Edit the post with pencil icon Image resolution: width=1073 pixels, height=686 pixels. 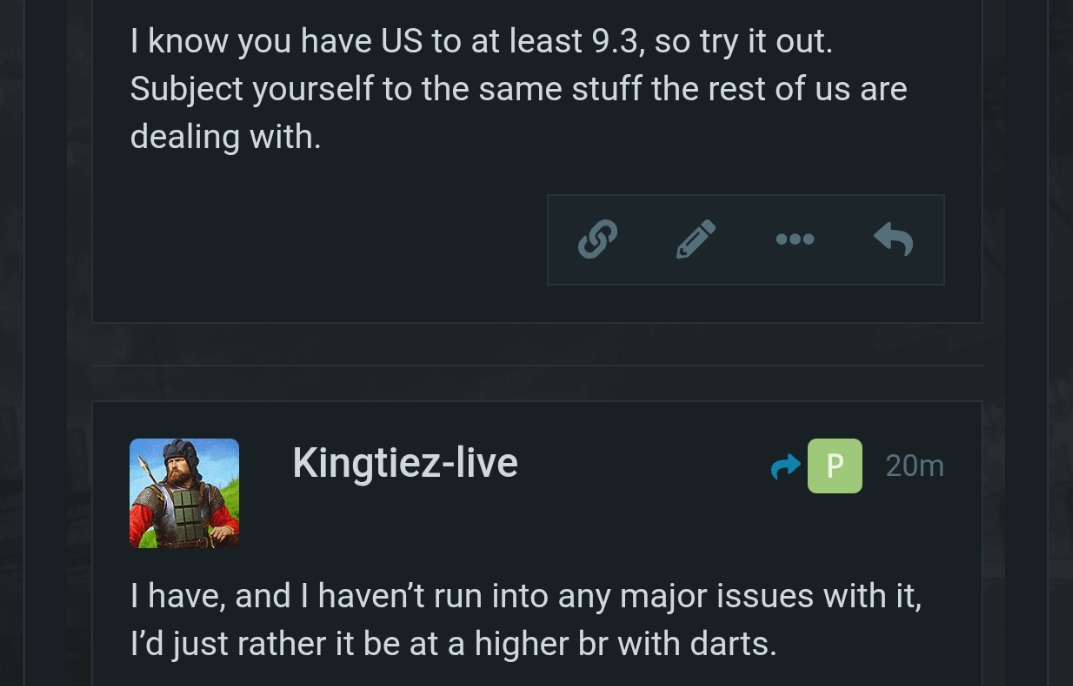pyautogui.click(x=696, y=239)
